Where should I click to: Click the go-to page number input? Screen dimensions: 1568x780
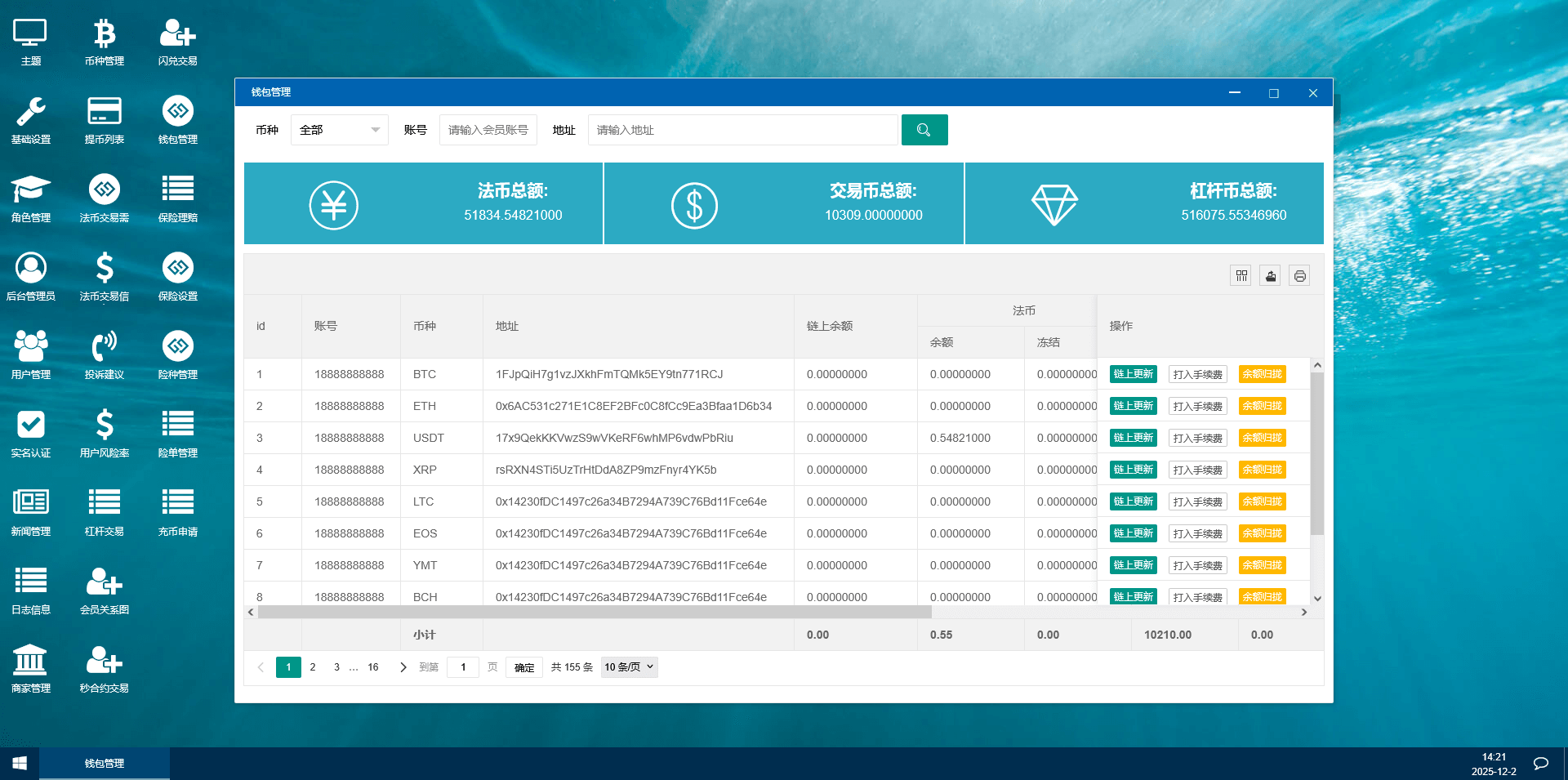tap(463, 667)
